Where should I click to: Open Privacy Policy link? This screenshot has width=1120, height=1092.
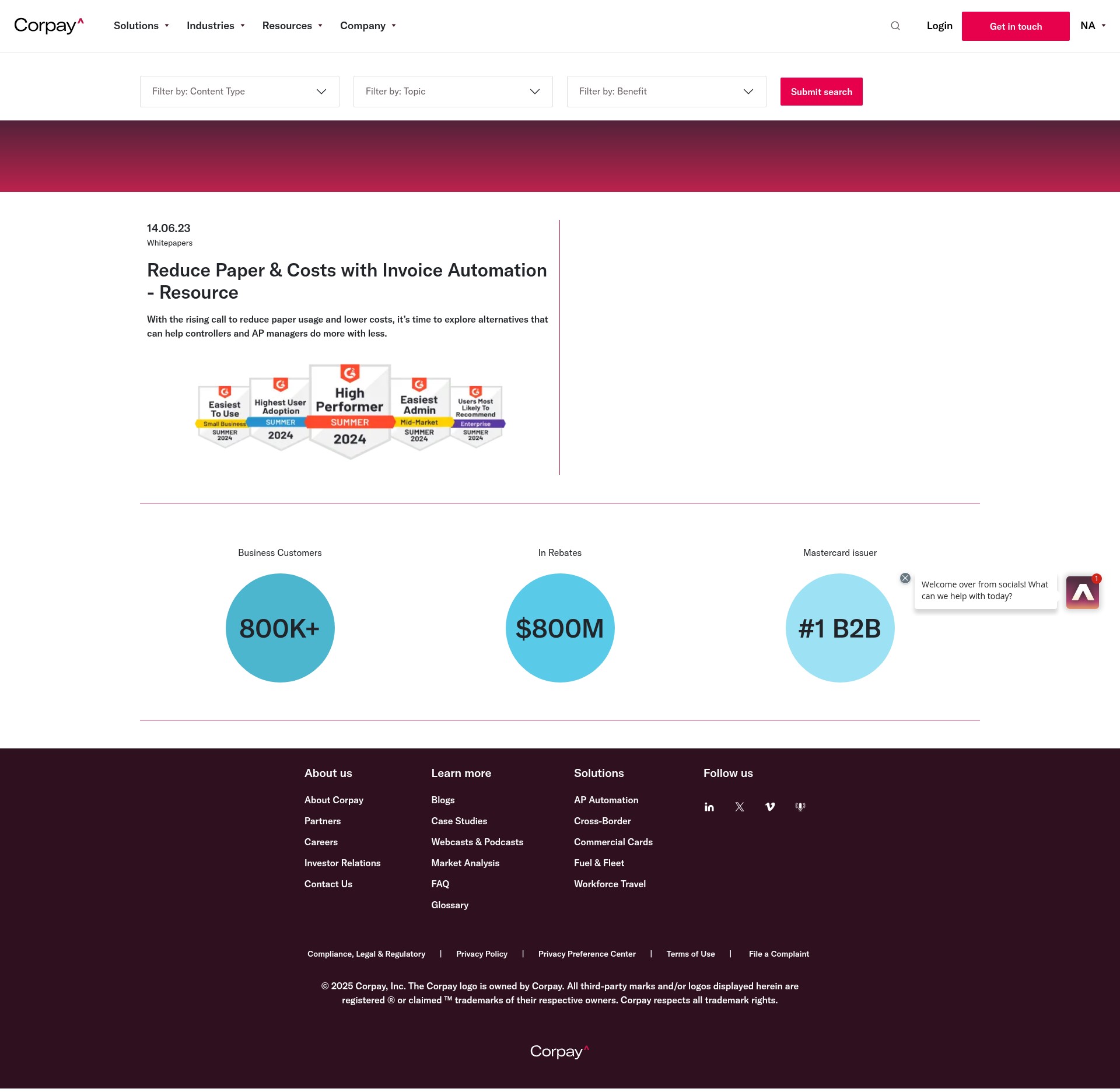482,954
